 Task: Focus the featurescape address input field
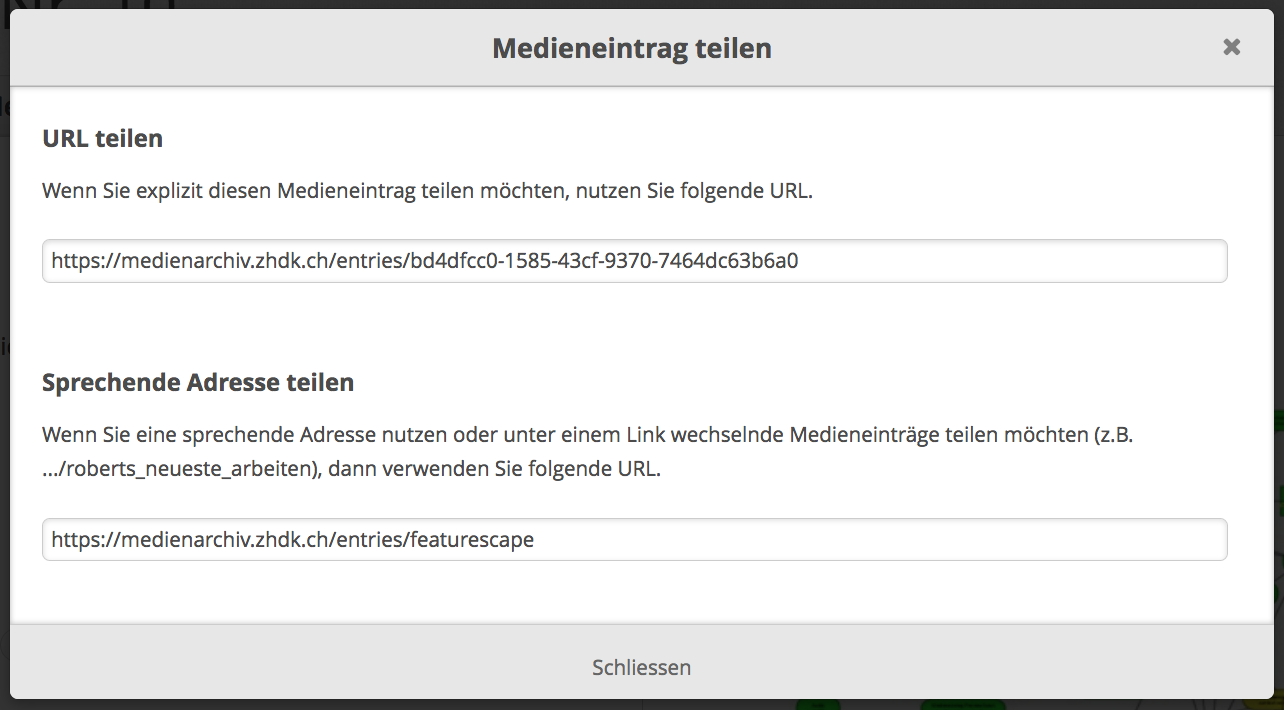tap(634, 540)
